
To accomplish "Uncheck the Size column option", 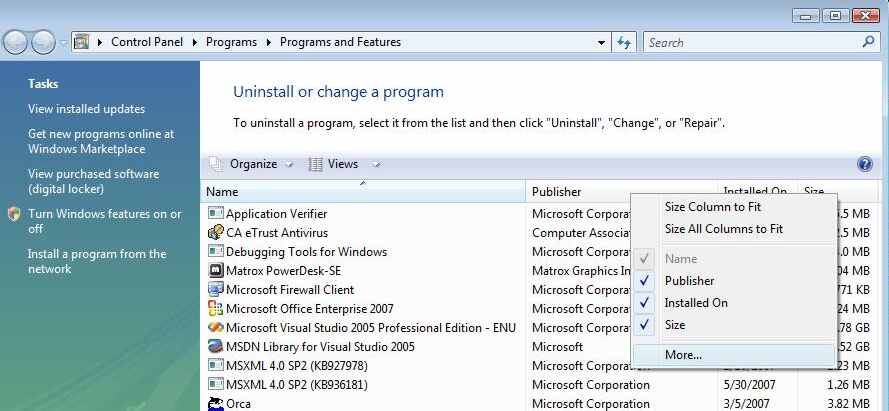I will pyautogui.click(x=675, y=325).
